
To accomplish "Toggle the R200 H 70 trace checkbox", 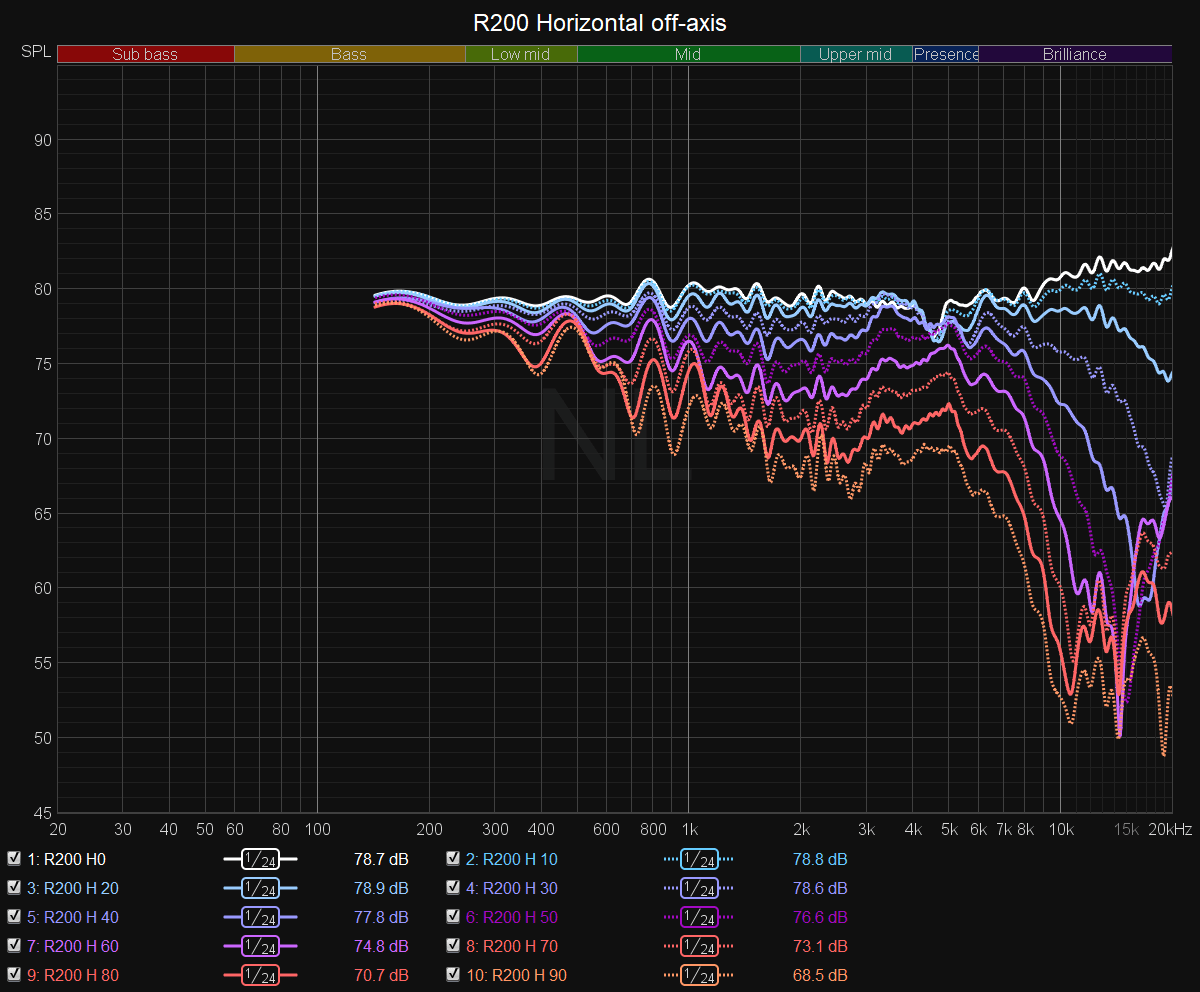I will 453,946.
